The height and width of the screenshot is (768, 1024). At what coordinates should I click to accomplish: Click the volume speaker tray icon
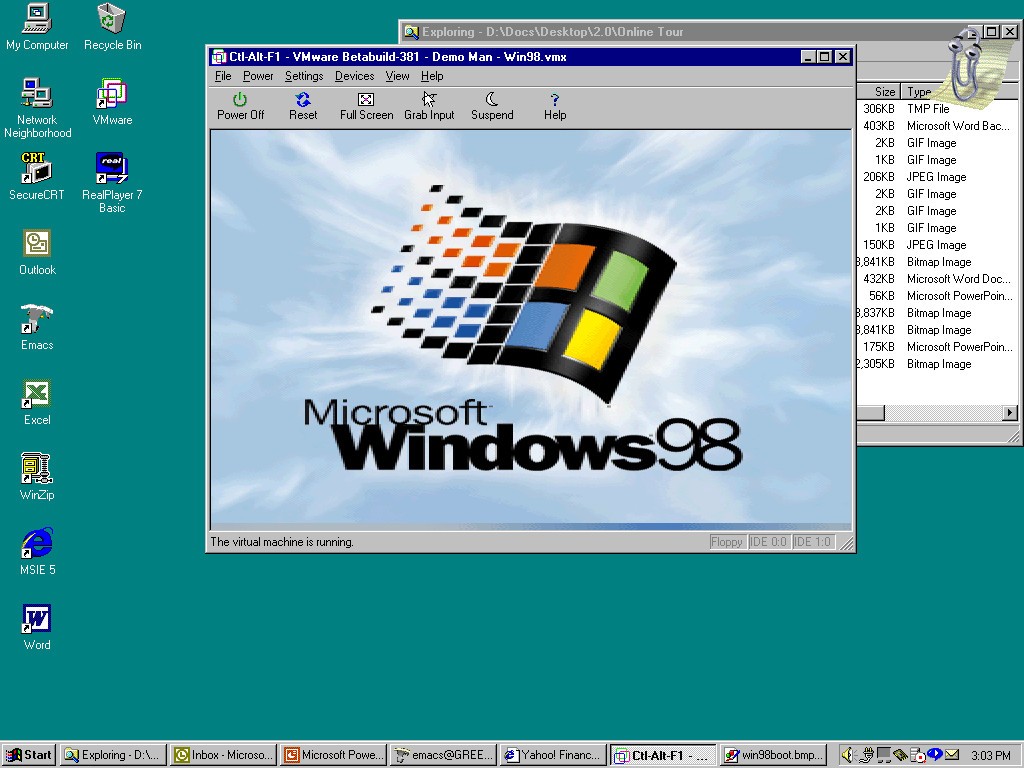click(x=847, y=755)
